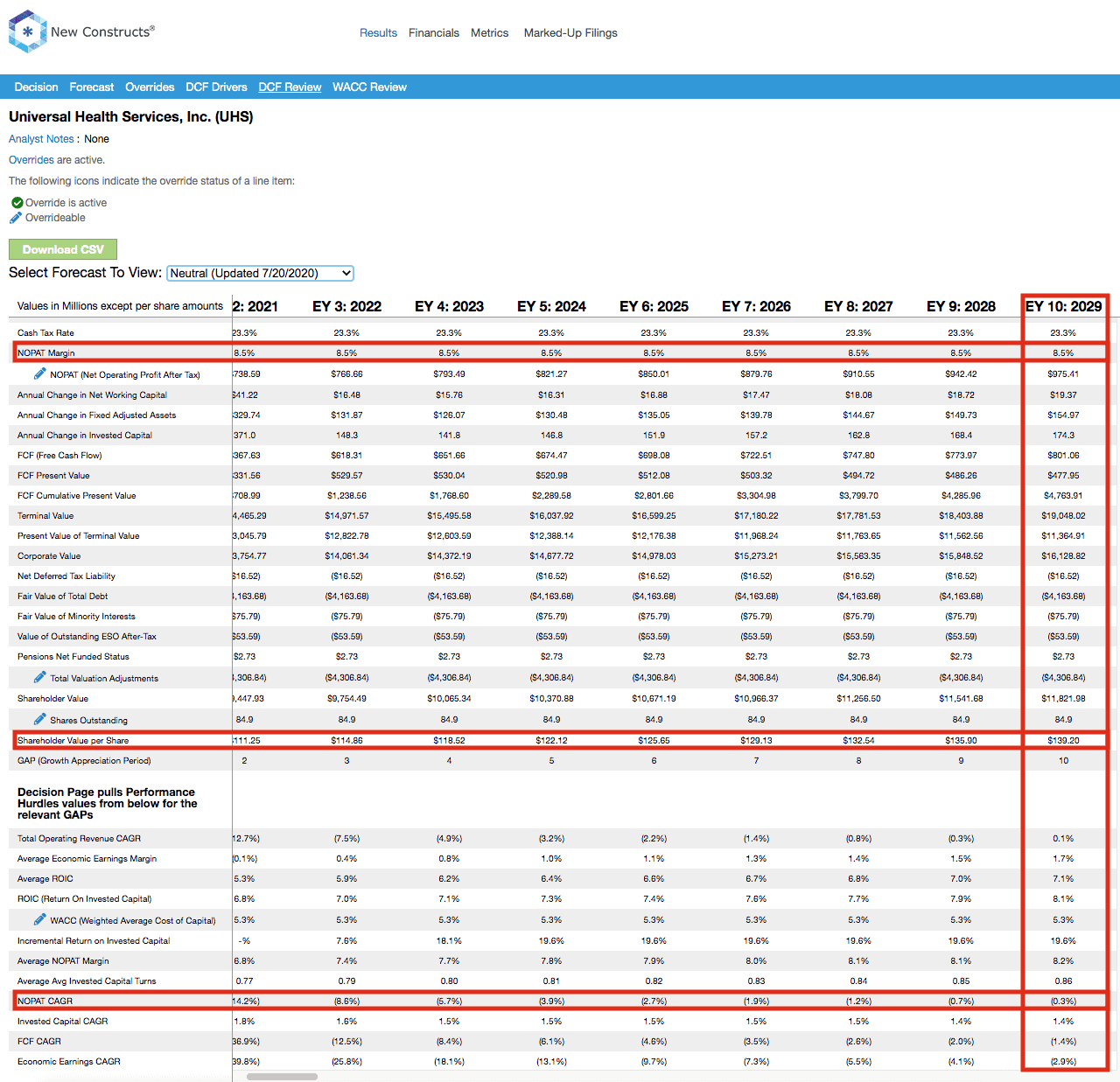Viewport: 1120px width, 1082px height.
Task: Click the 'Total Operating Revenue CAGR' row label
Action: point(79,838)
